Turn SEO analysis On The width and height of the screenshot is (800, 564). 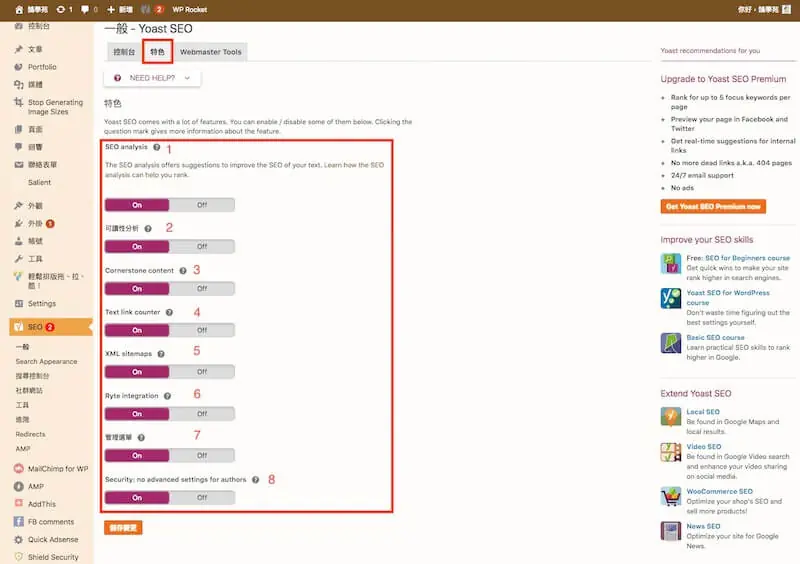137,205
